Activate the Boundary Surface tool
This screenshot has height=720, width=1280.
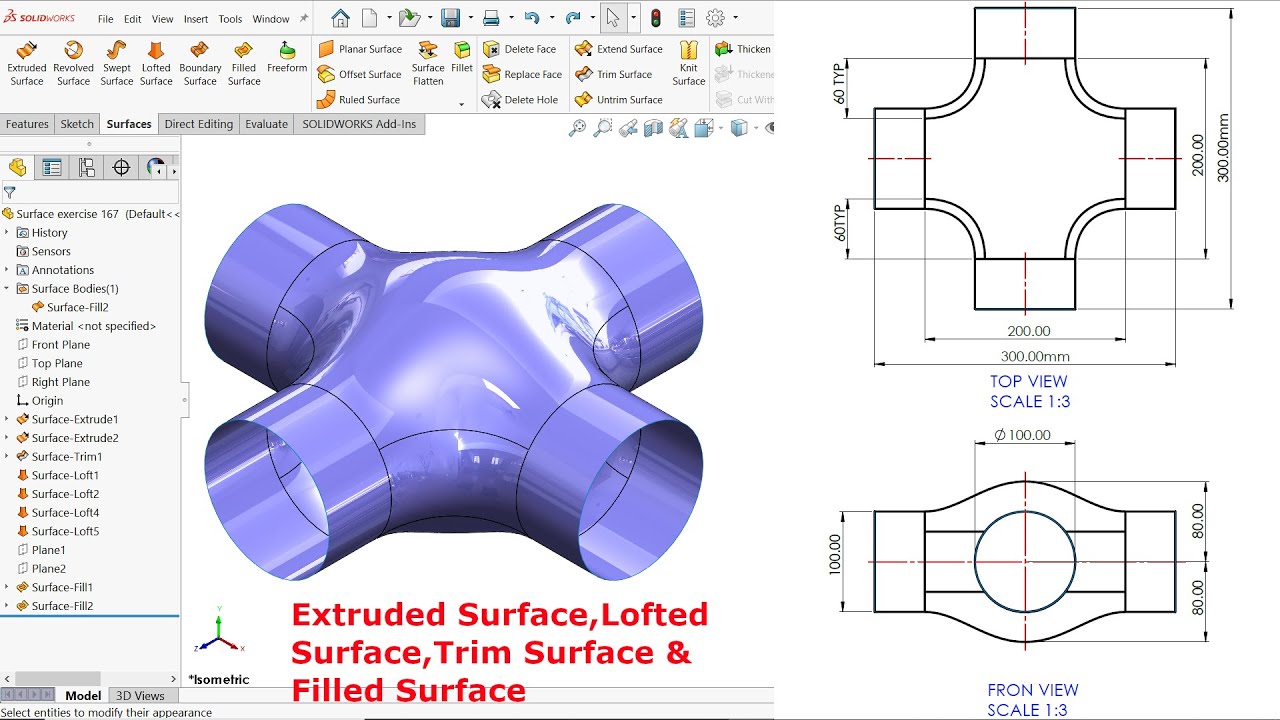click(x=200, y=64)
